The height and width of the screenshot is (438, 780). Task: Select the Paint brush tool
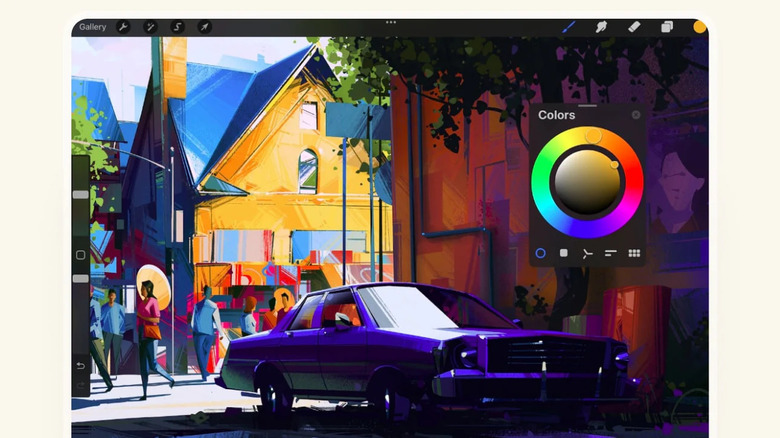(x=568, y=27)
